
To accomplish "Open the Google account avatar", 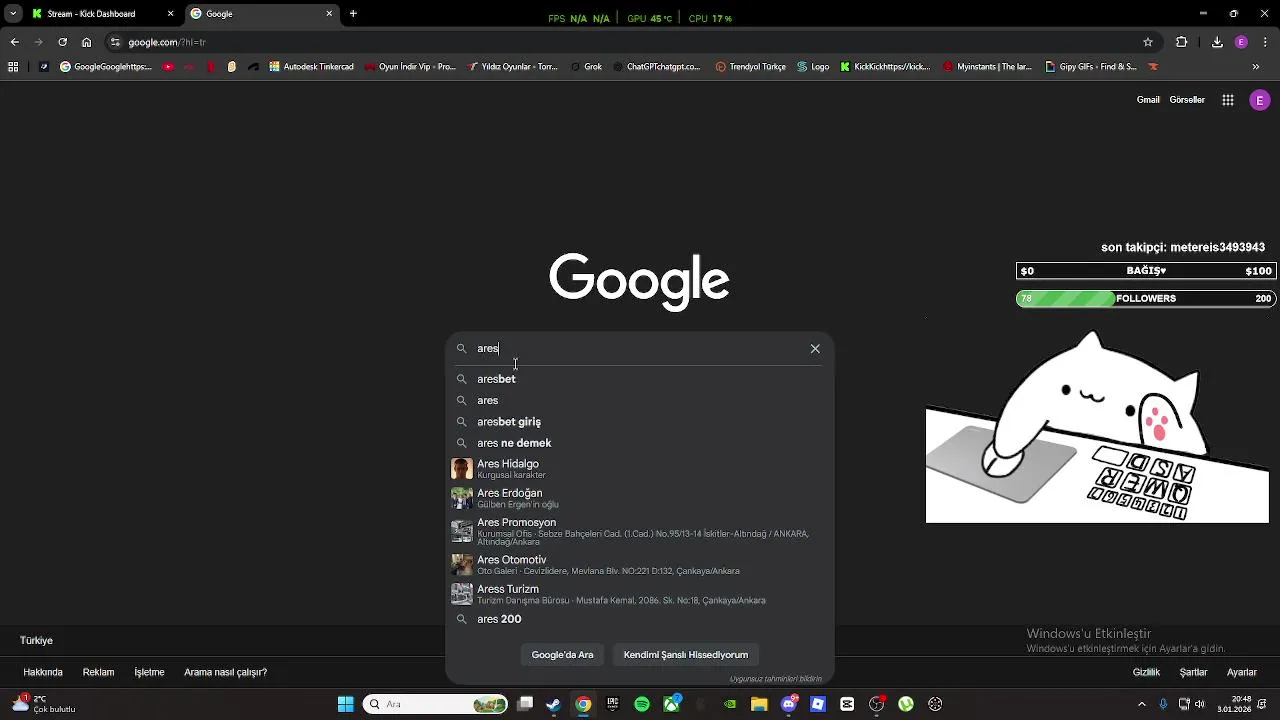I will (1260, 100).
